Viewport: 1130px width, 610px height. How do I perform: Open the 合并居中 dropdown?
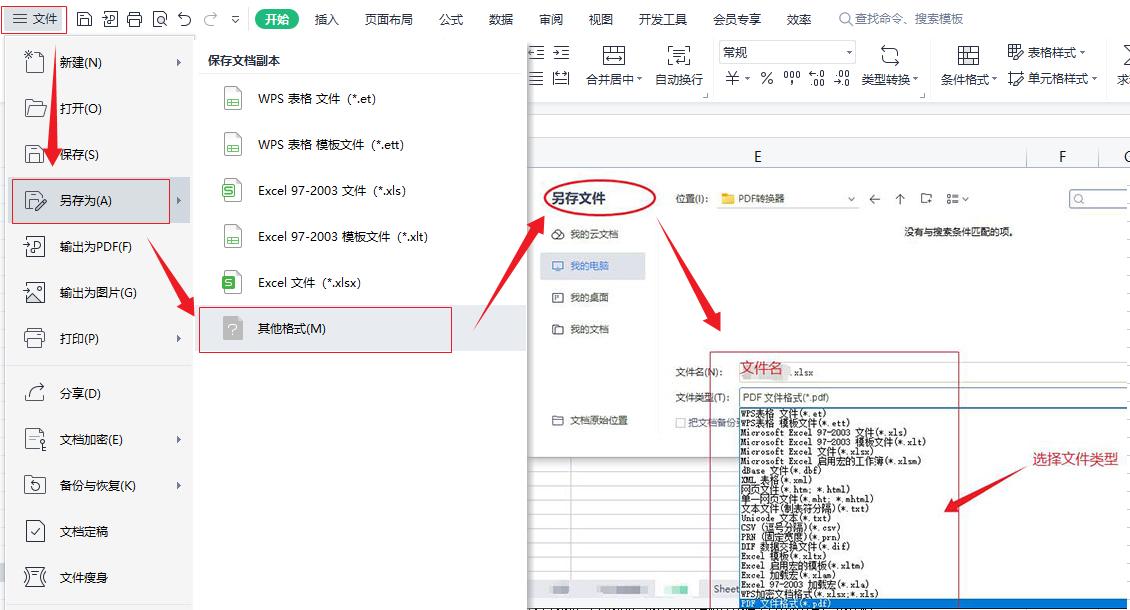[614, 79]
